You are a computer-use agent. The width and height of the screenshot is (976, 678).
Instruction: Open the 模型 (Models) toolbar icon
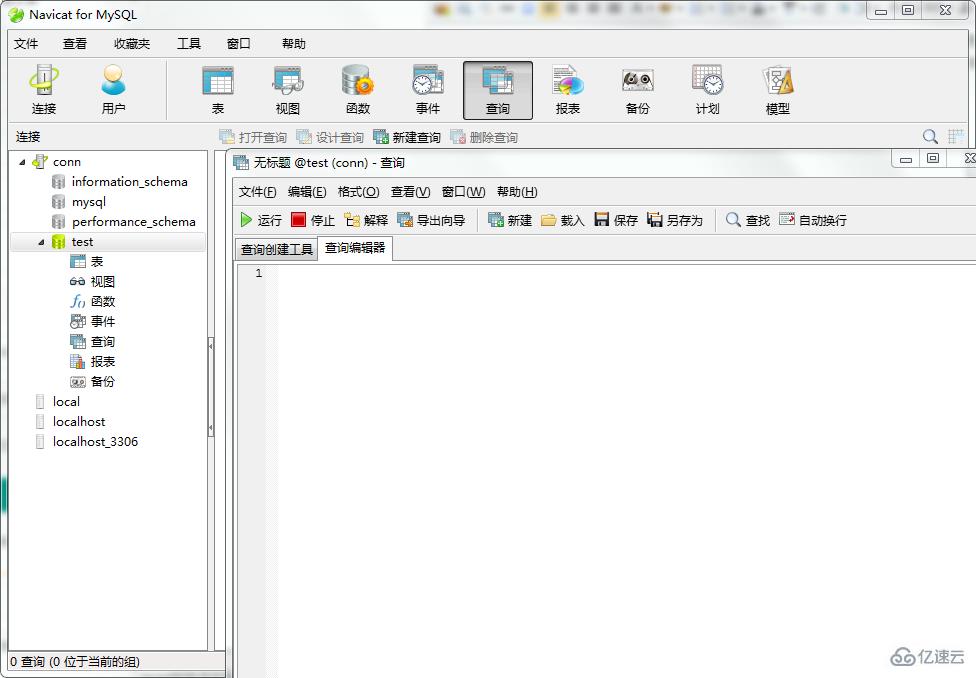tap(776, 88)
